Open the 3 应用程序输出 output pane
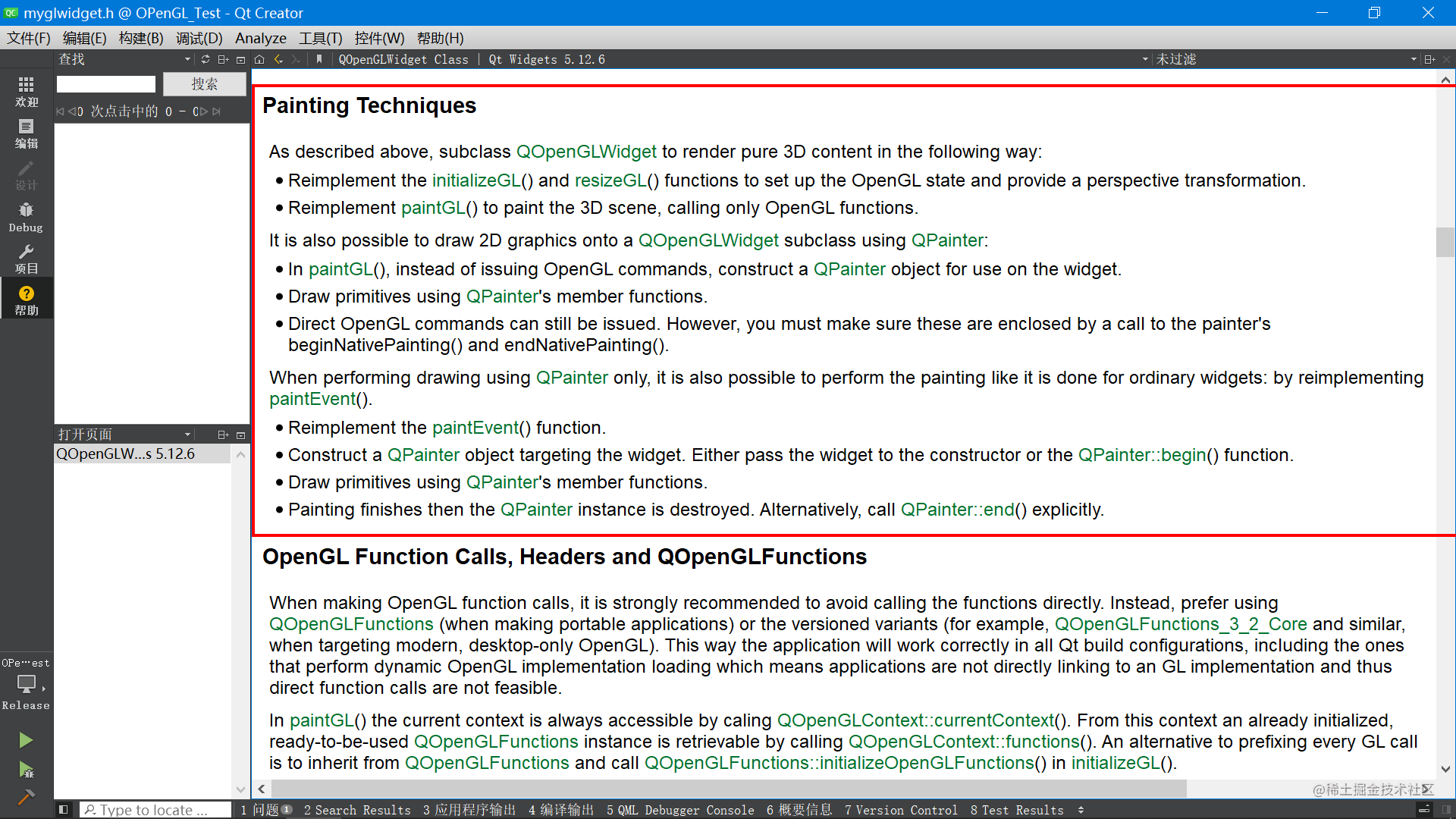This screenshot has width=1456, height=819. [469, 810]
